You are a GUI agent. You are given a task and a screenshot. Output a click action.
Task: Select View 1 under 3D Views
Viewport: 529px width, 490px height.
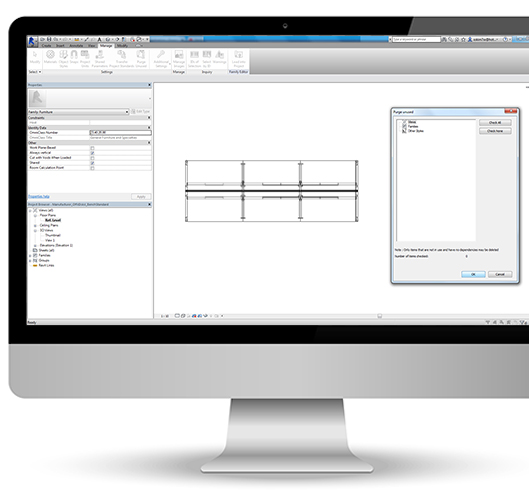(50, 240)
